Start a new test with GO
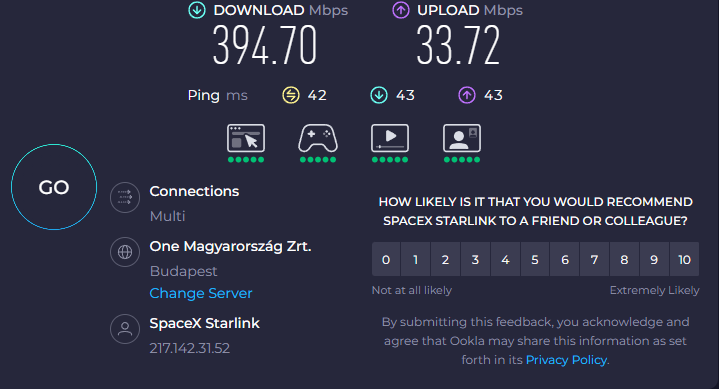Screen dimensions: 719x389 (54, 187)
